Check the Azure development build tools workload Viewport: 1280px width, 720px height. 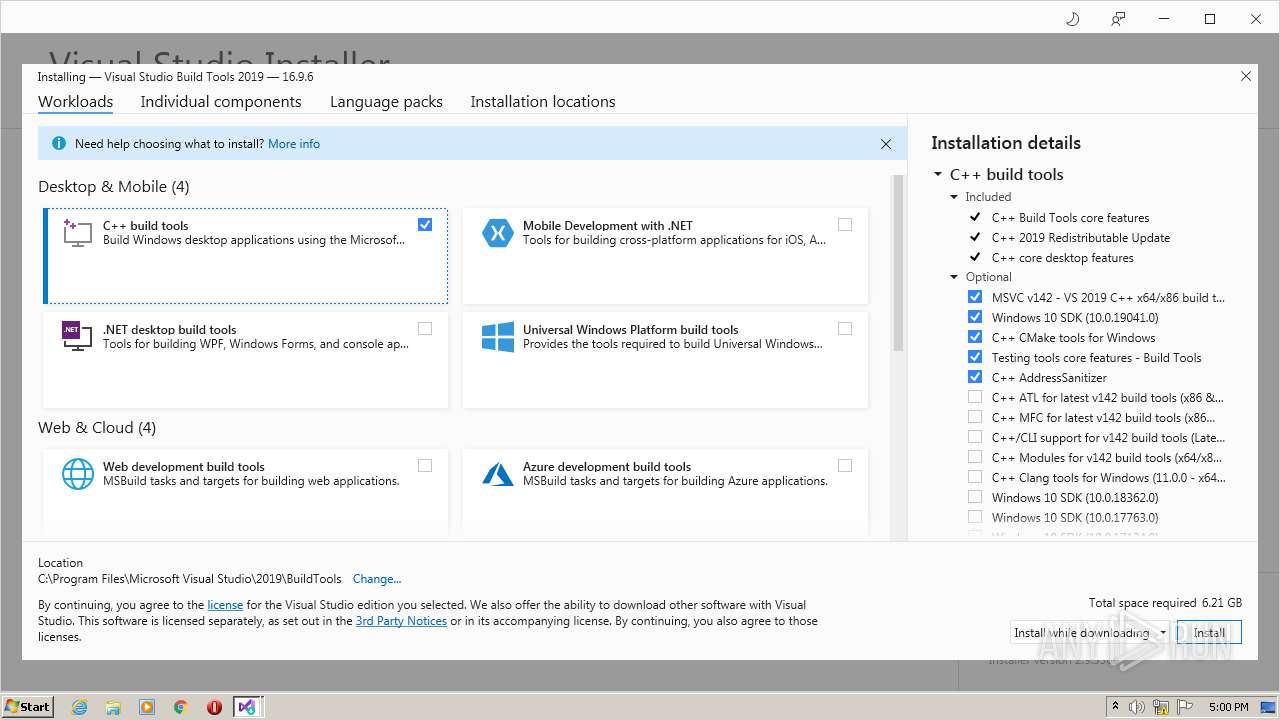point(845,466)
